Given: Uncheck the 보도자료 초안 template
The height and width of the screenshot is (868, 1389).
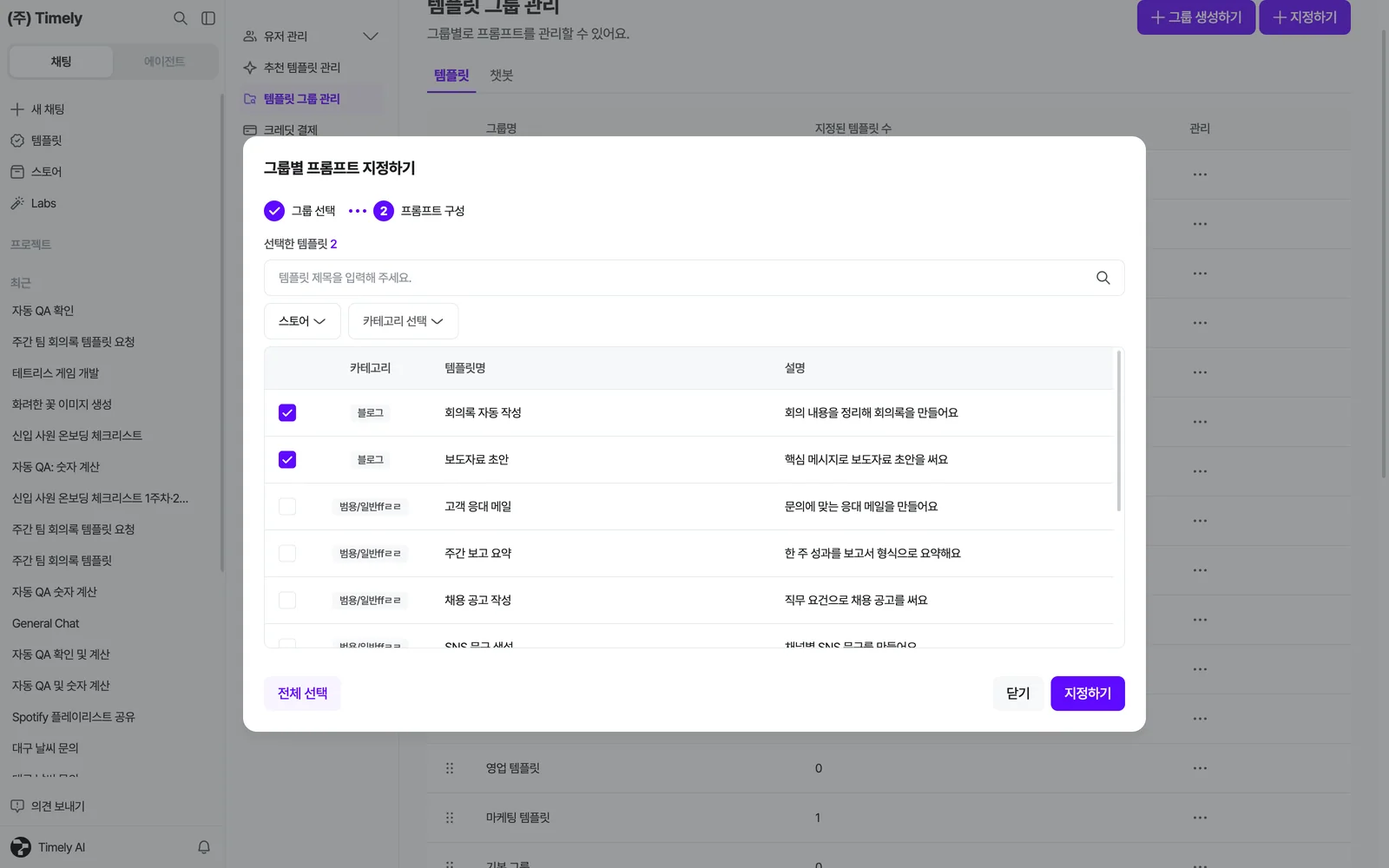Looking at the screenshot, I should [x=287, y=460].
